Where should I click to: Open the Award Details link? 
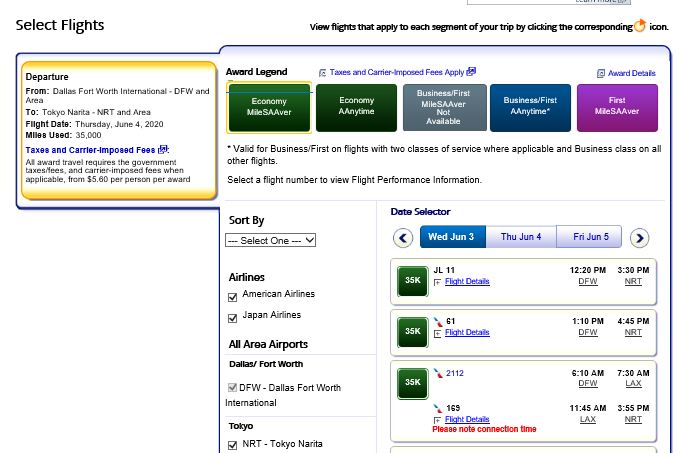pos(632,73)
